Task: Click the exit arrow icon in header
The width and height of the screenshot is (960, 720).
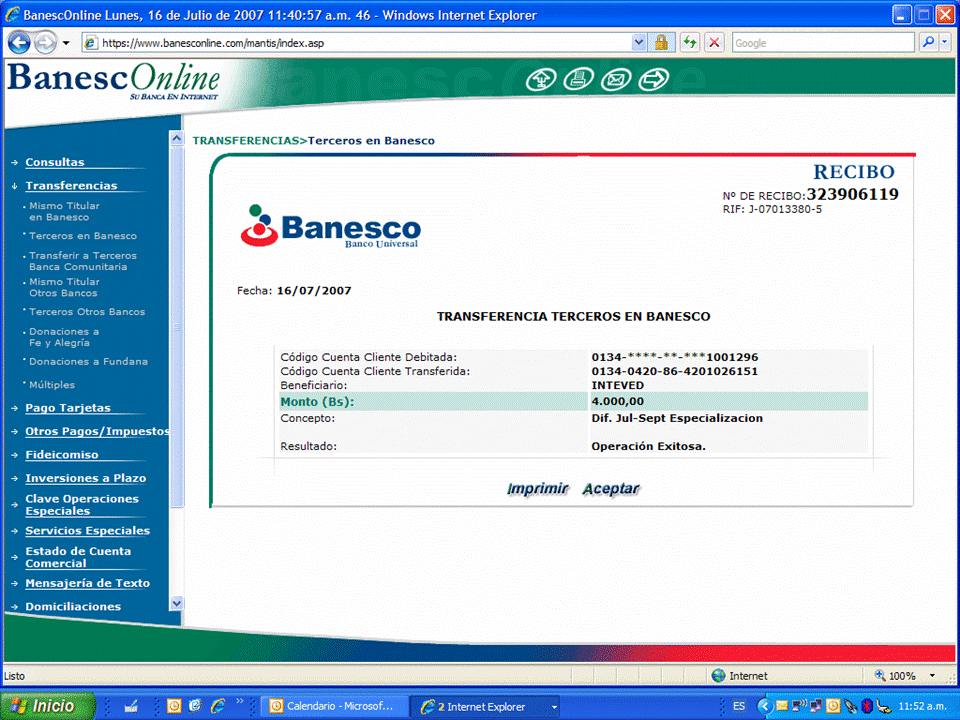Action: pos(653,79)
